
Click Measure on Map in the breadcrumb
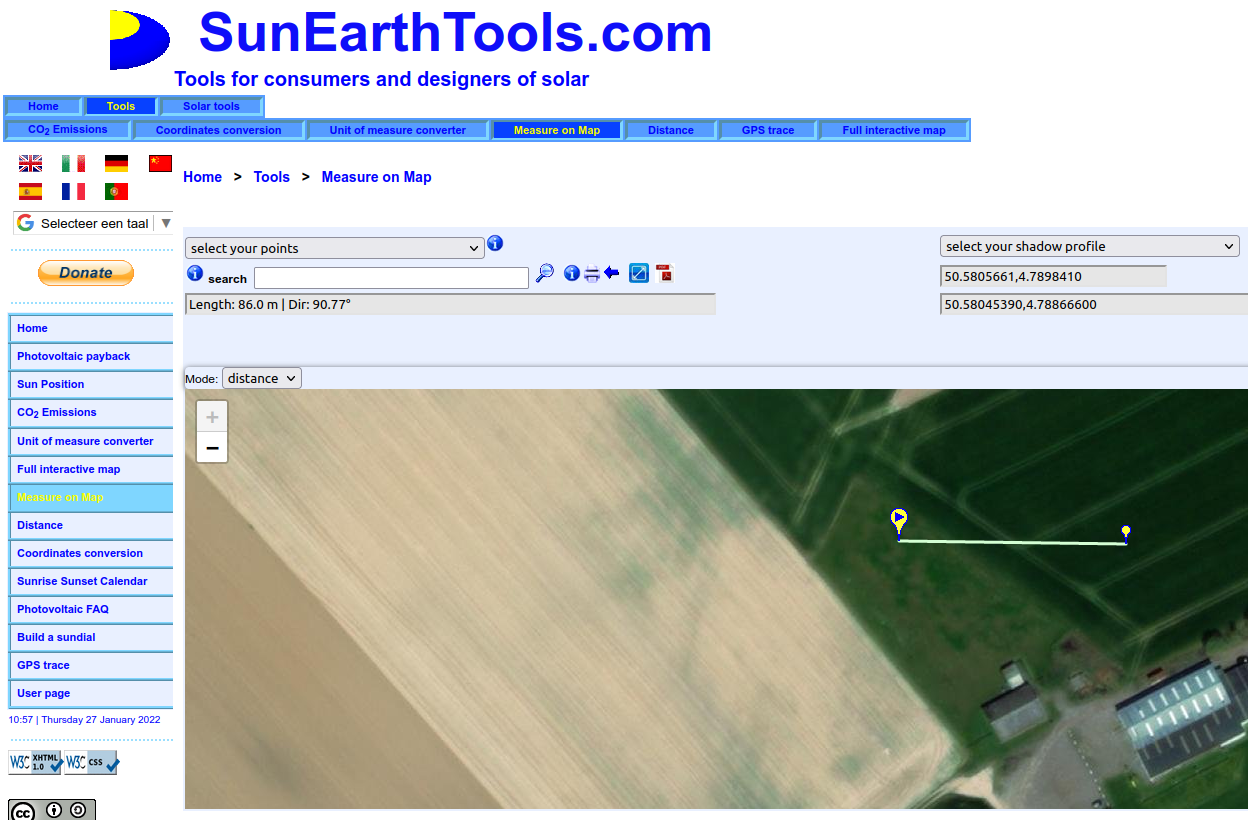click(376, 177)
